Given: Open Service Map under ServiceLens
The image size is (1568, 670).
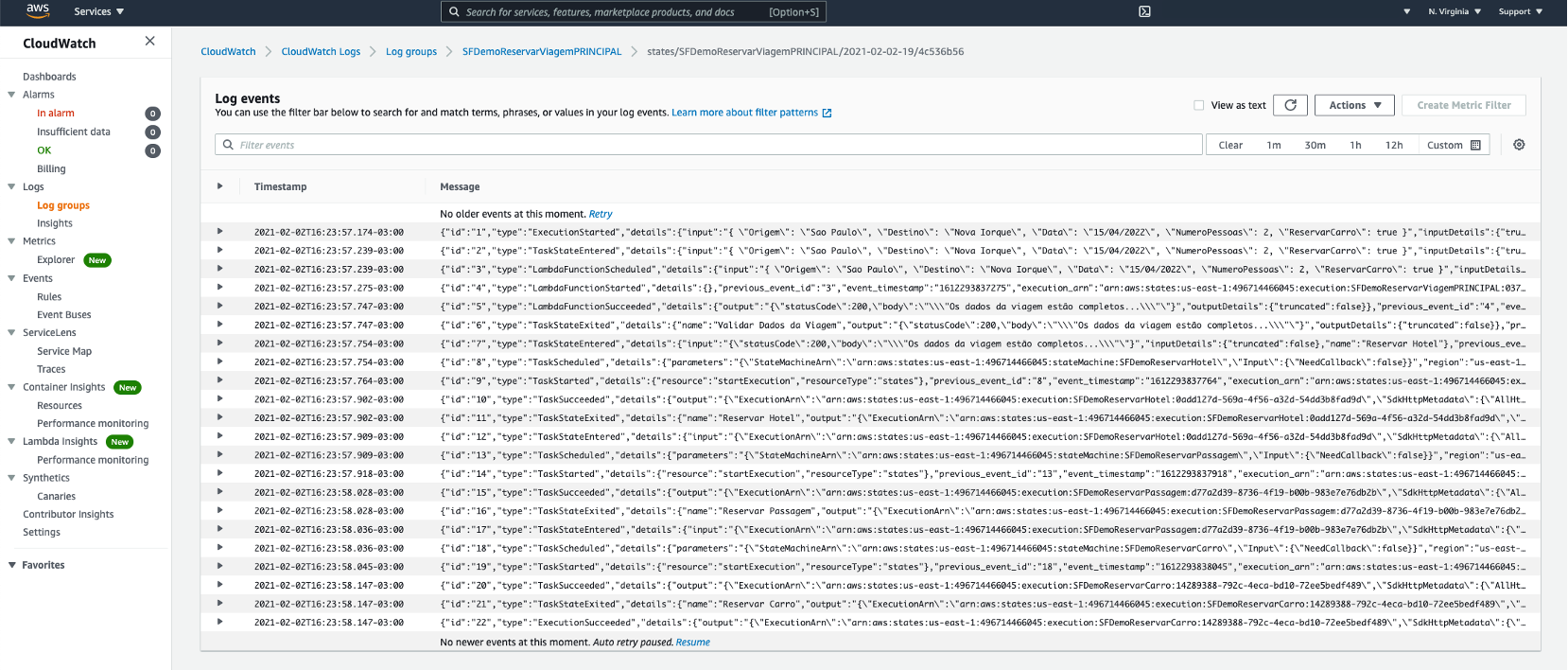Looking at the screenshot, I should click(64, 351).
